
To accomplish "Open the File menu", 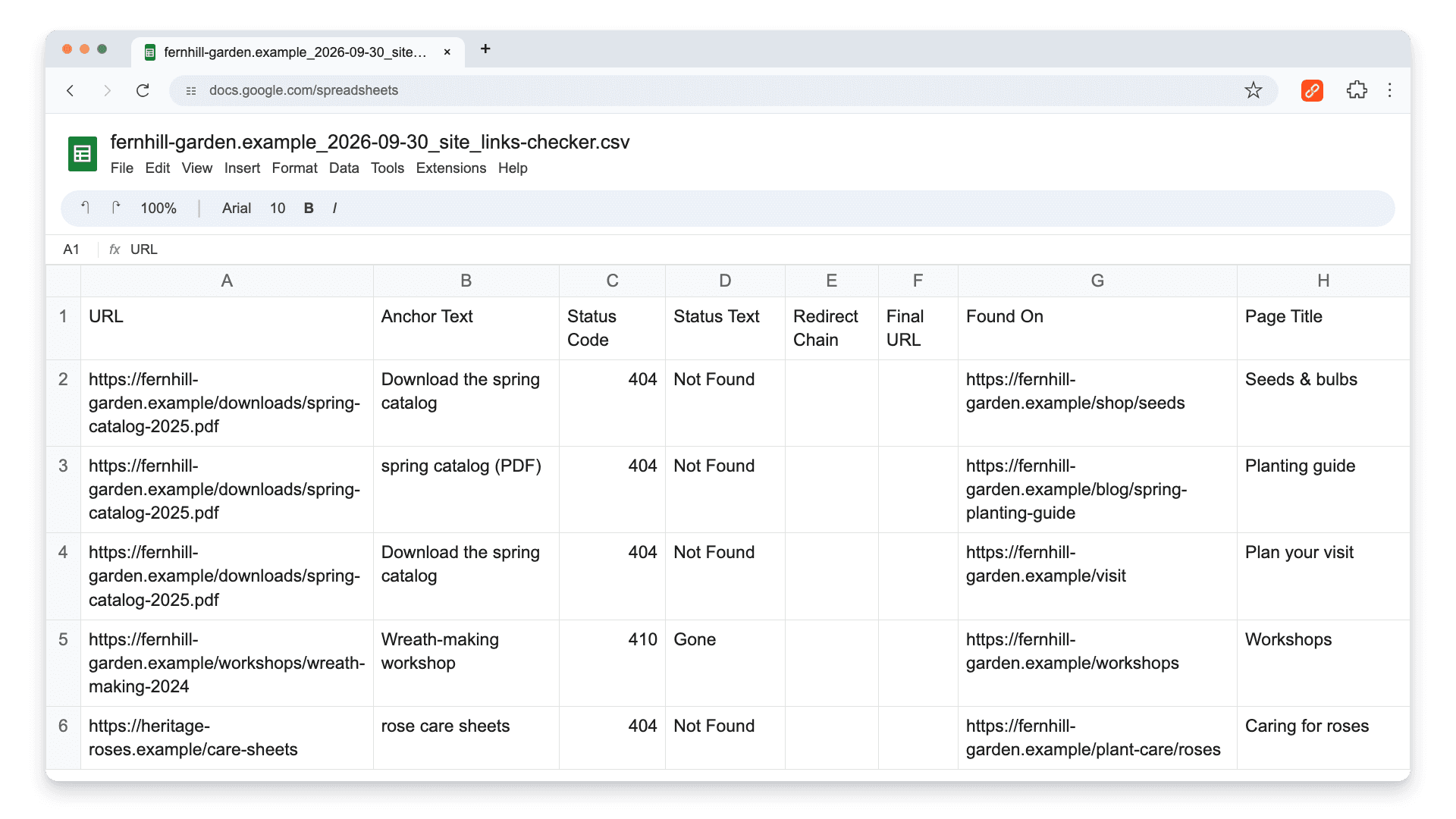I will coord(121,168).
